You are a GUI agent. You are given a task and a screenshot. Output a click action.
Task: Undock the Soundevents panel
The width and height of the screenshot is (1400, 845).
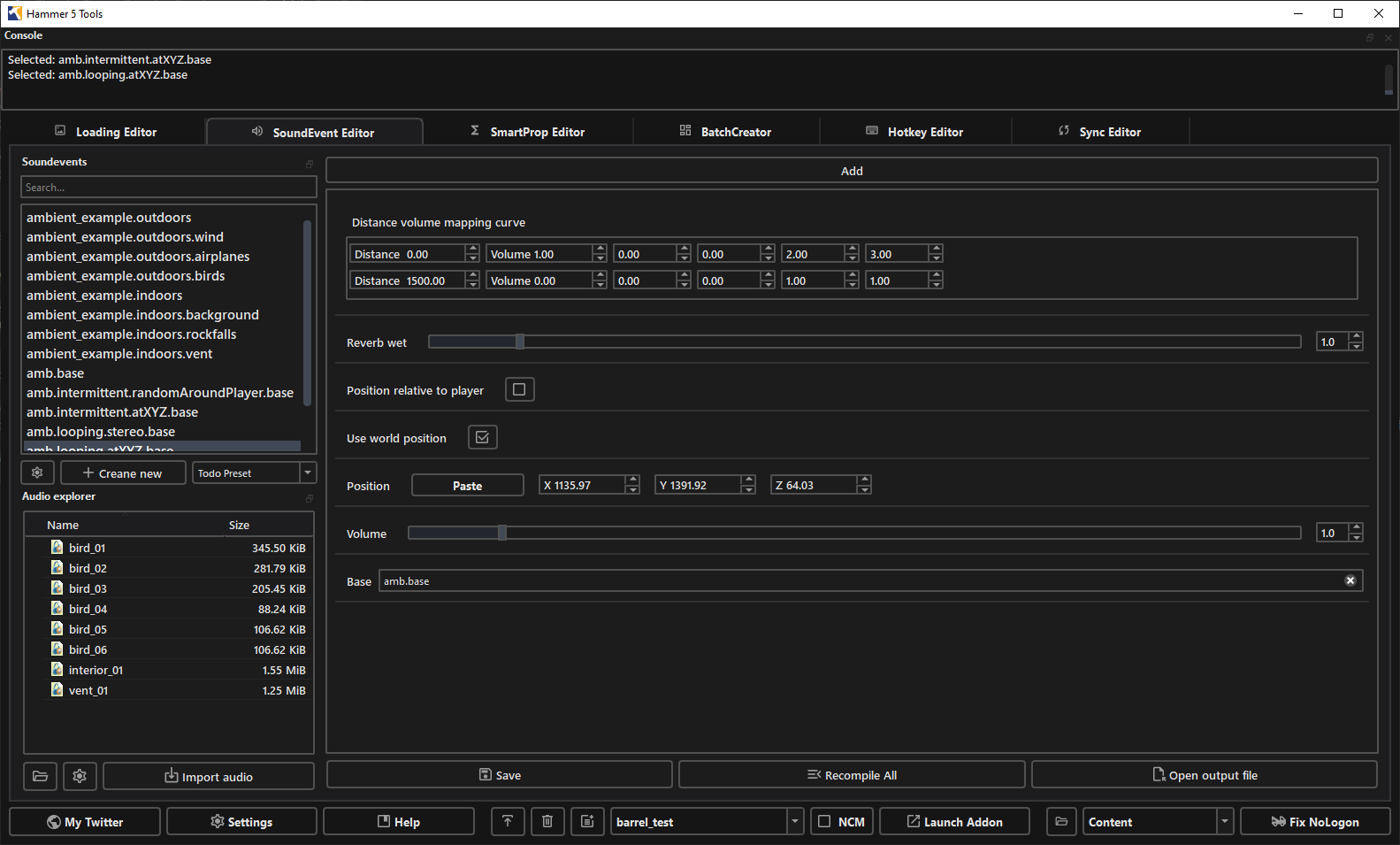(x=310, y=164)
